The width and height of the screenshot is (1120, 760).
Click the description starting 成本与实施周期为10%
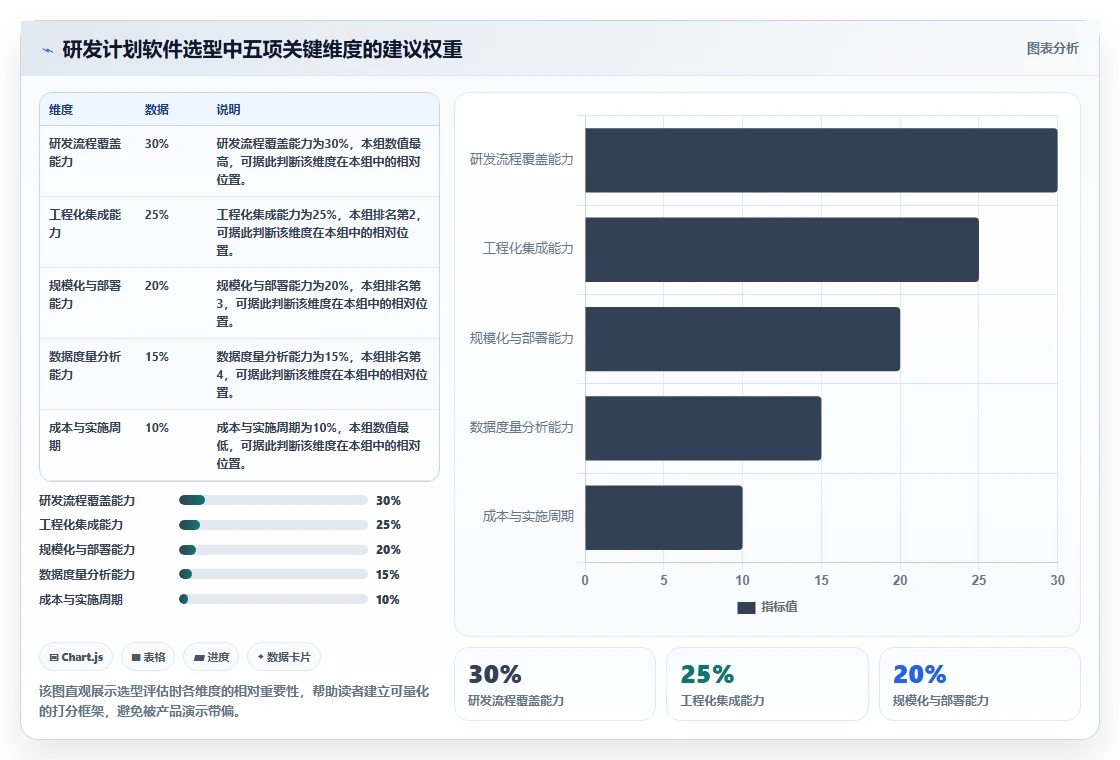(319, 446)
